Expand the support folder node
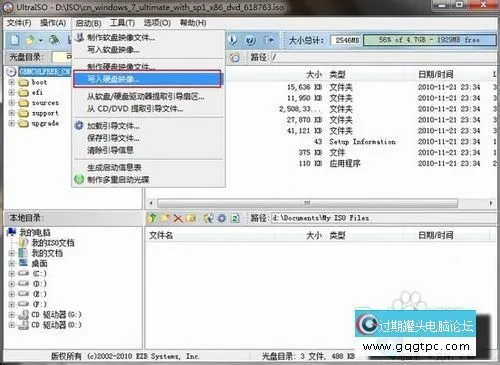500x365 pixels. [11, 113]
